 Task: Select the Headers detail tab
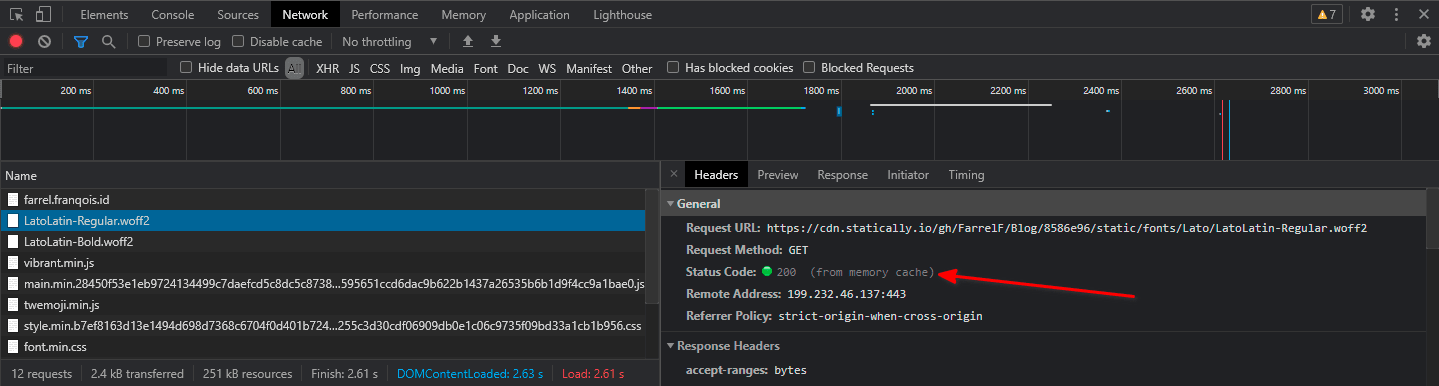716,174
